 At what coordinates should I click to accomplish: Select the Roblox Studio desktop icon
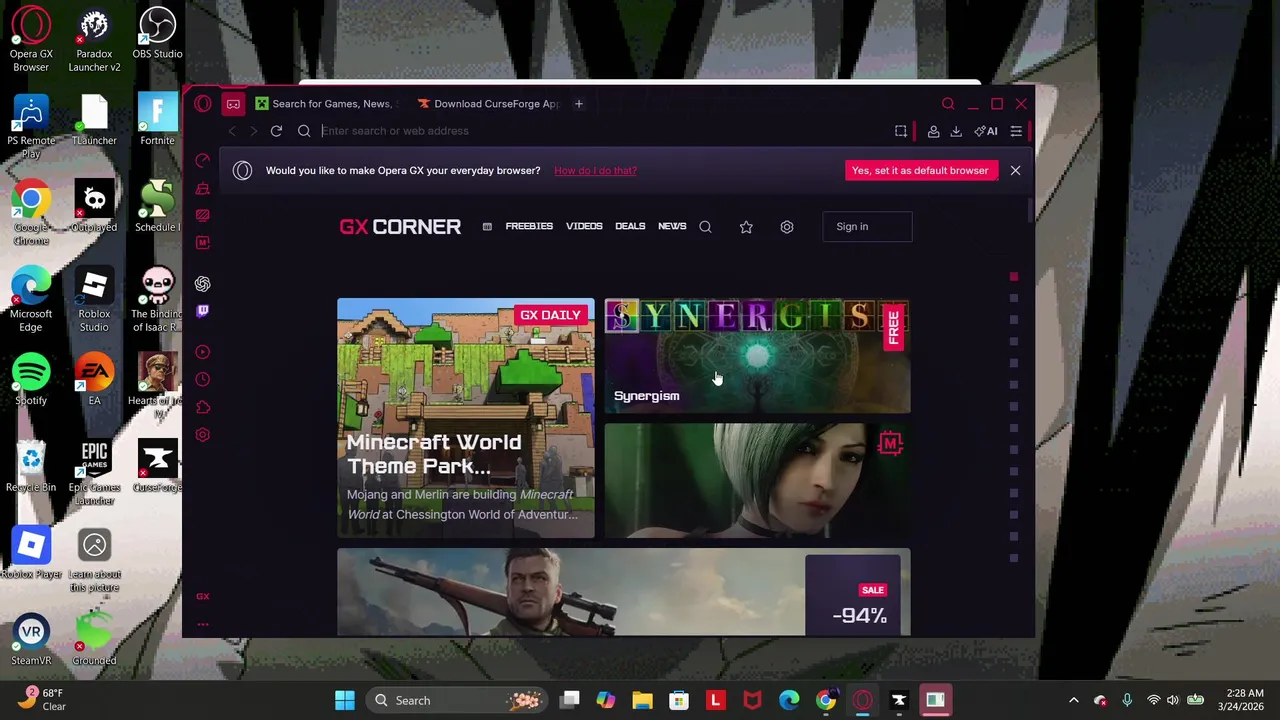click(94, 301)
